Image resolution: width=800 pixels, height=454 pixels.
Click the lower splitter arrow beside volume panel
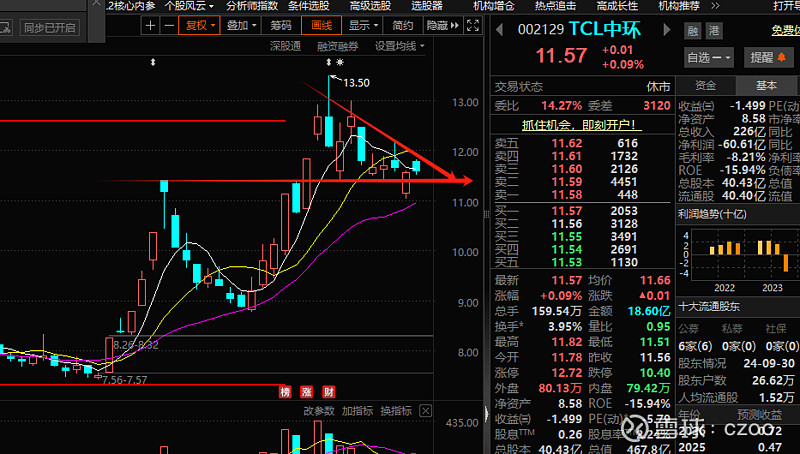(487, 413)
